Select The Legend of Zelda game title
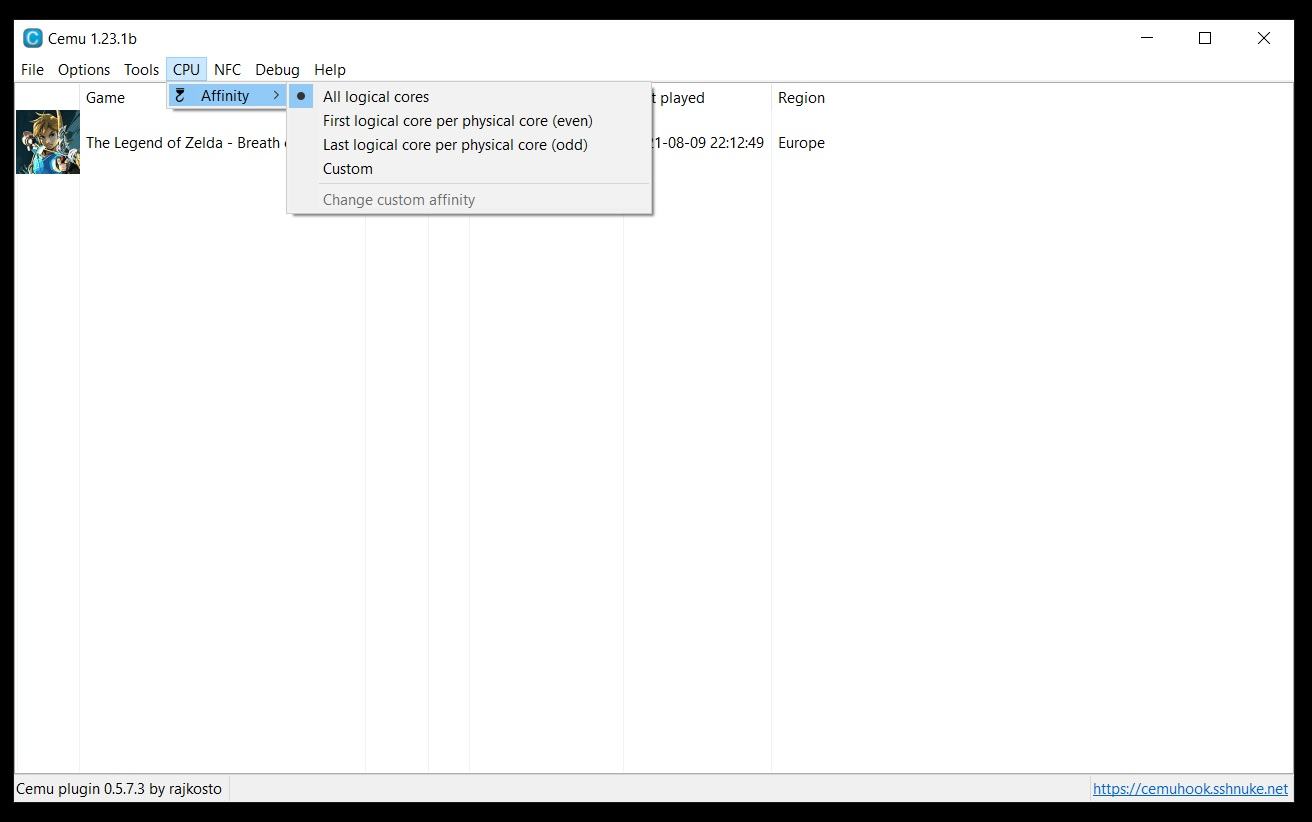The width and height of the screenshot is (1312, 822). (184, 143)
